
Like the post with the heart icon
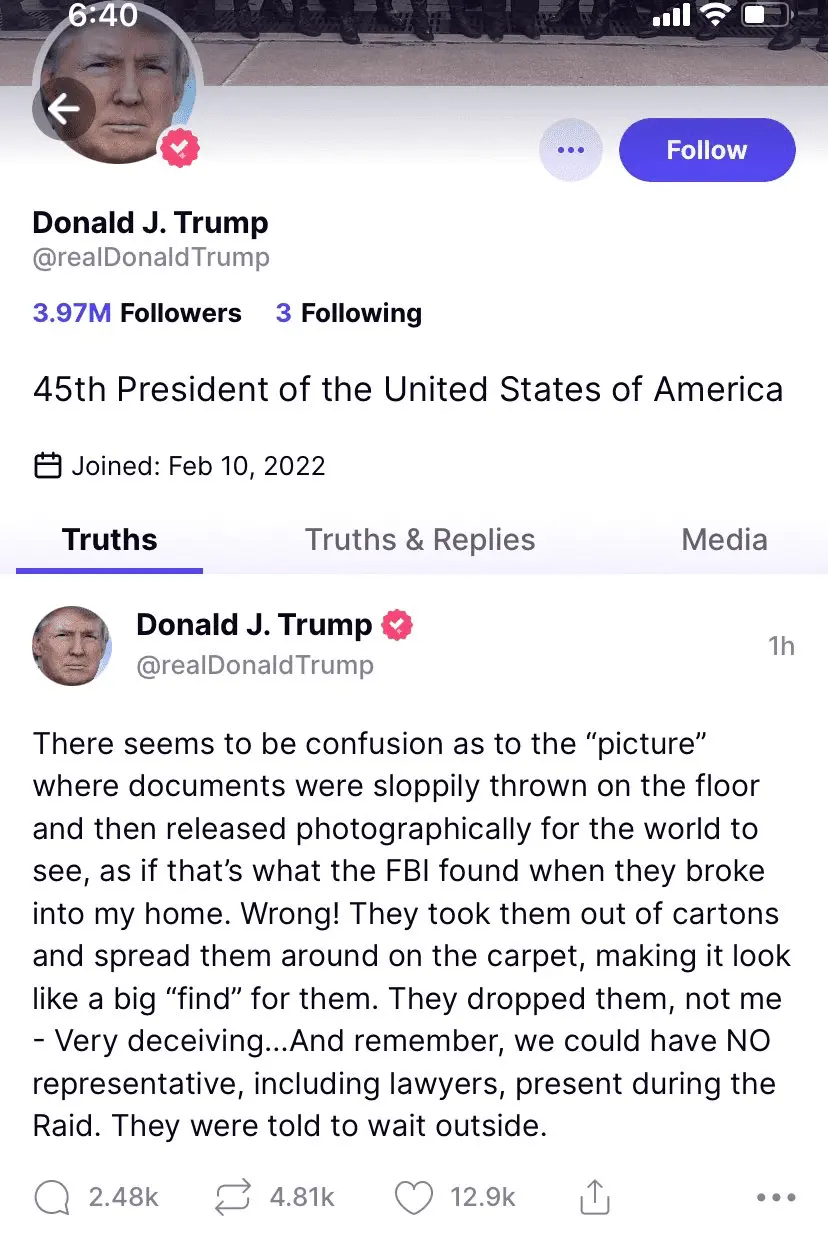[x=414, y=1197]
